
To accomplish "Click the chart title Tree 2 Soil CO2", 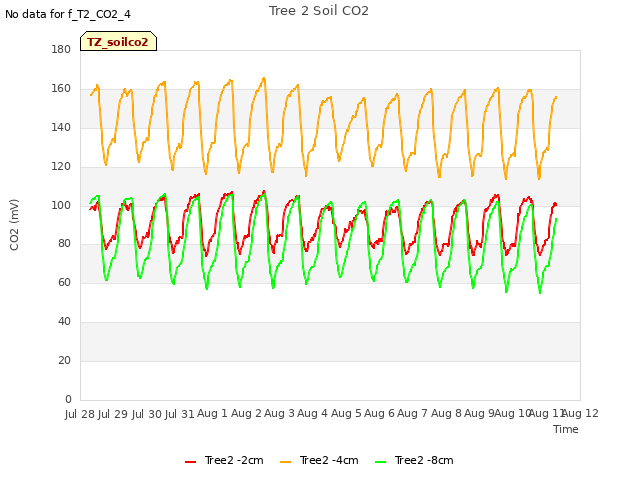I will point(319,11).
